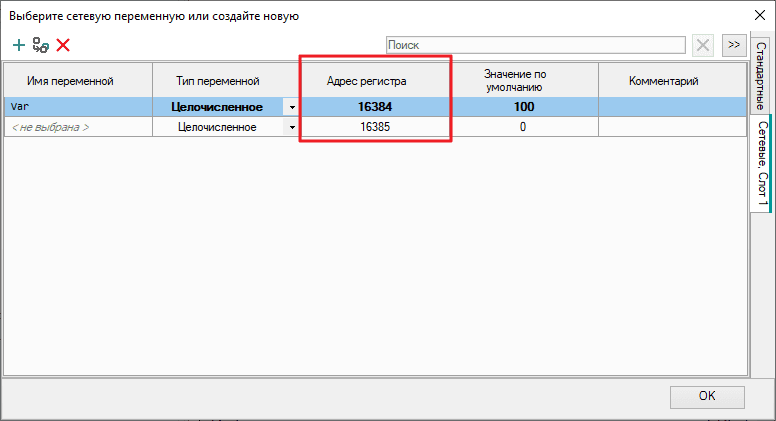
Task: Open type dropdown for the unselected row
Action: click(x=292, y=128)
